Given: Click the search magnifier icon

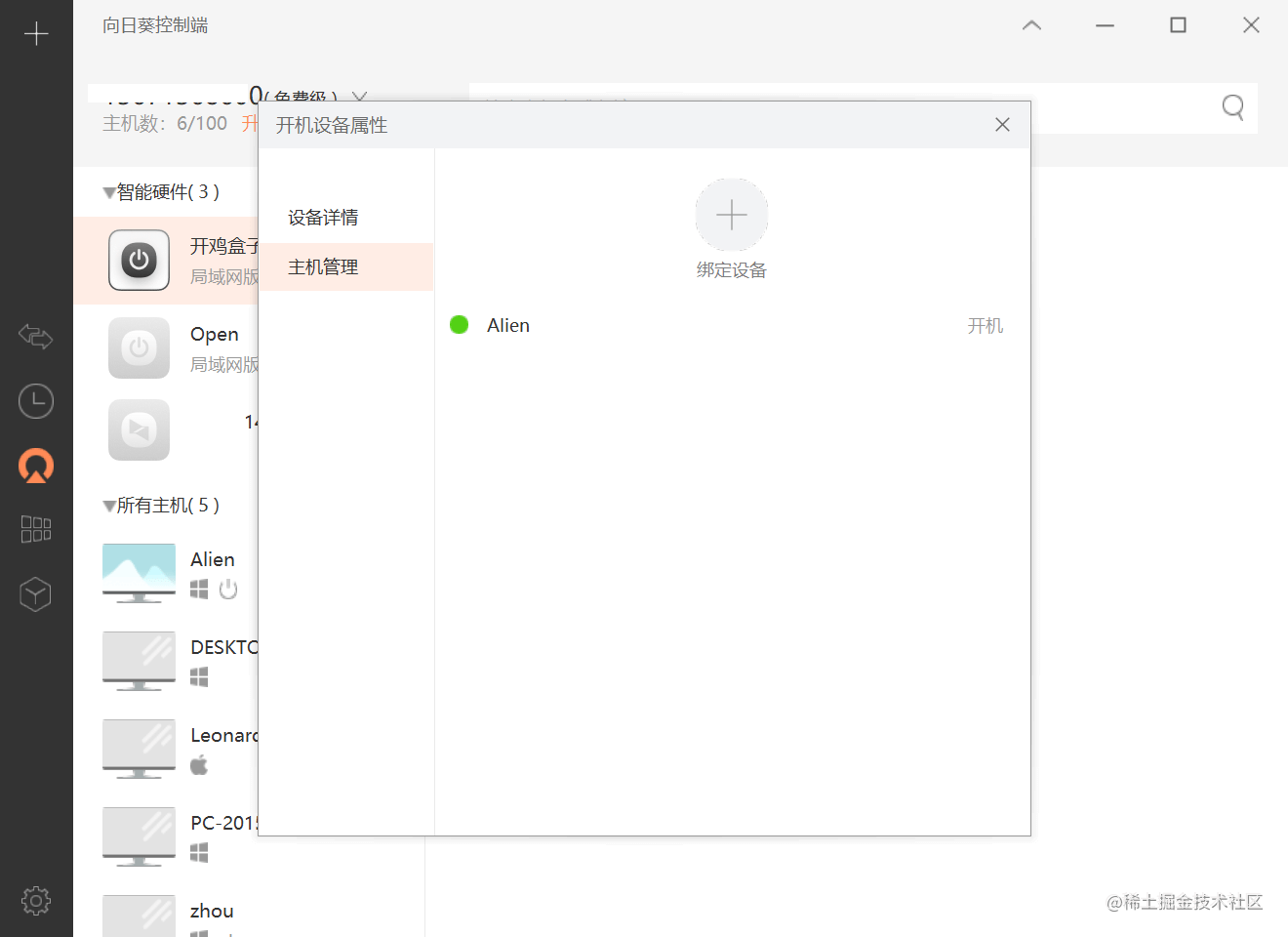Looking at the screenshot, I should point(1233,107).
